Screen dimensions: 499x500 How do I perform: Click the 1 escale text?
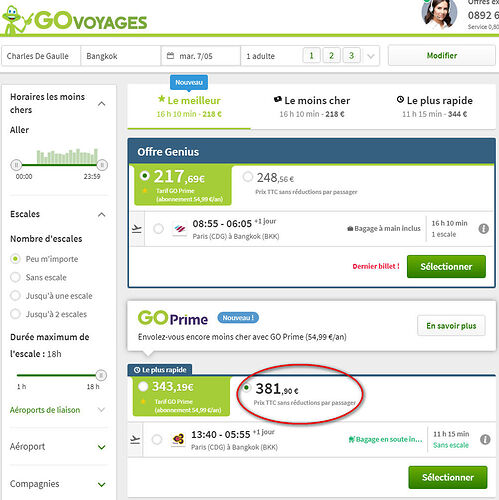444,234
